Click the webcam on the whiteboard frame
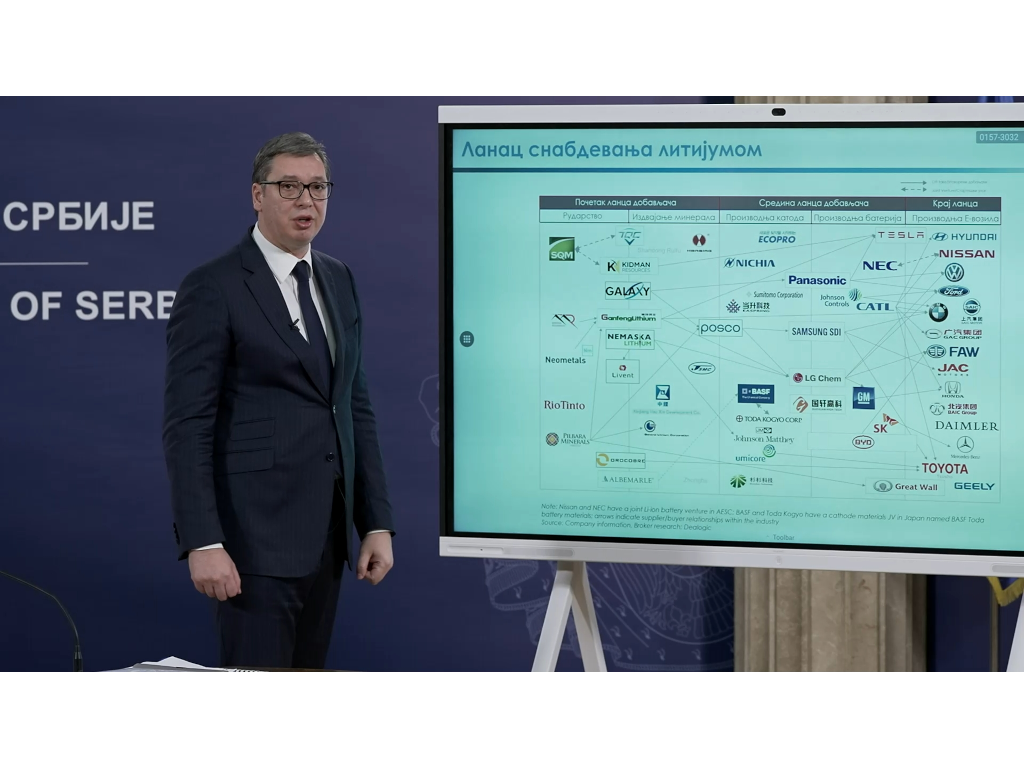The image size is (1024, 768). click(x=778, y=111)
